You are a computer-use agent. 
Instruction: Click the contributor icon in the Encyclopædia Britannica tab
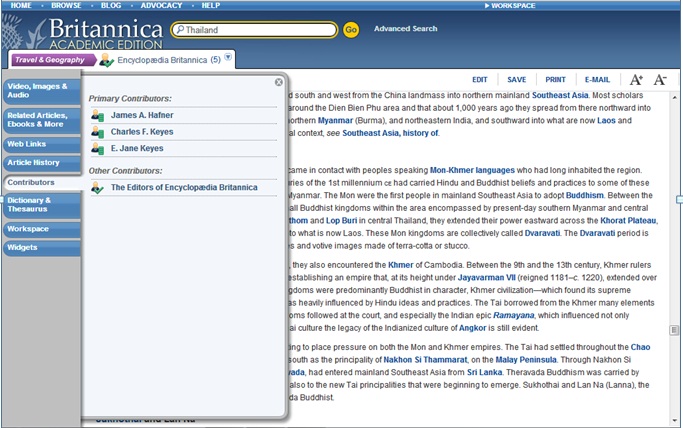coord(106,60)
